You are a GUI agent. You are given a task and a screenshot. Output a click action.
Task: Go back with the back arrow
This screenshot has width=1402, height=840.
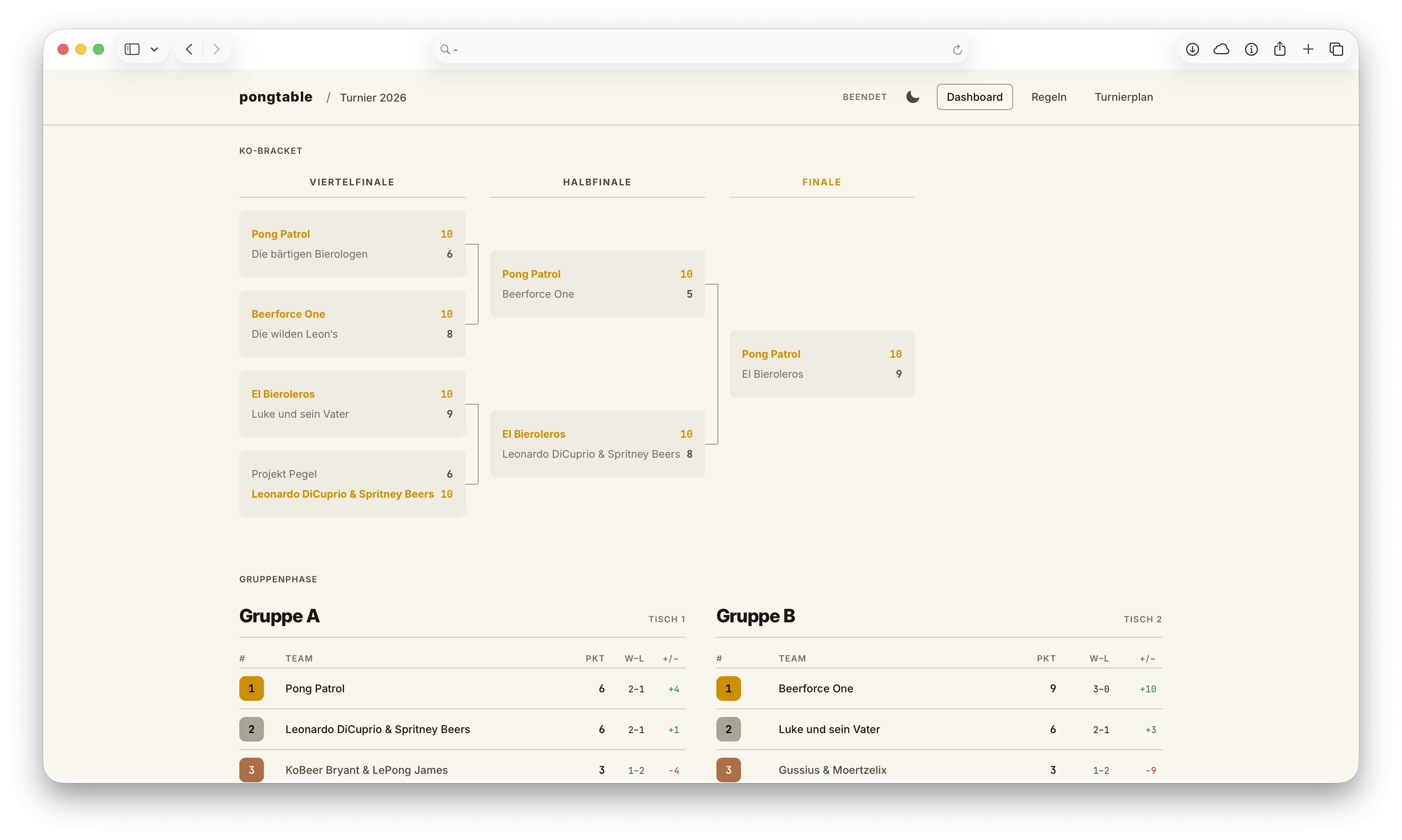(189, 49)
